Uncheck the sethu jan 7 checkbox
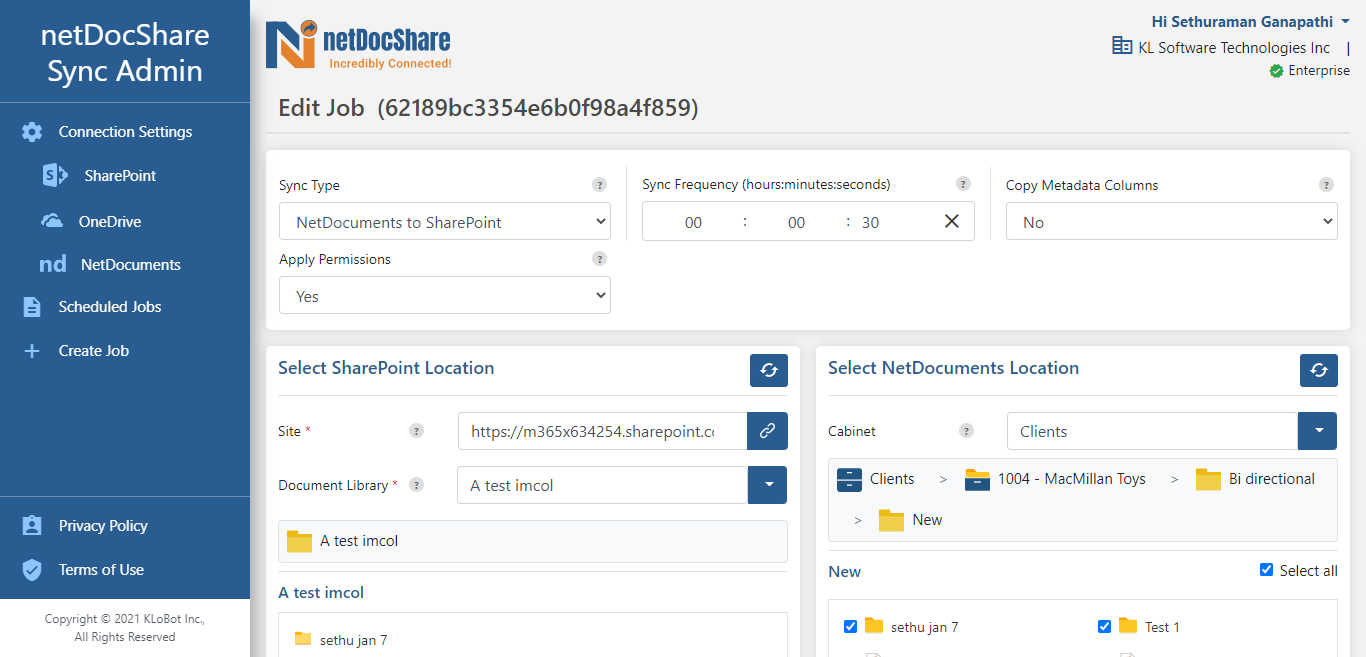The height and width of the screenshot is (657, 1366). tap(850, 627)
